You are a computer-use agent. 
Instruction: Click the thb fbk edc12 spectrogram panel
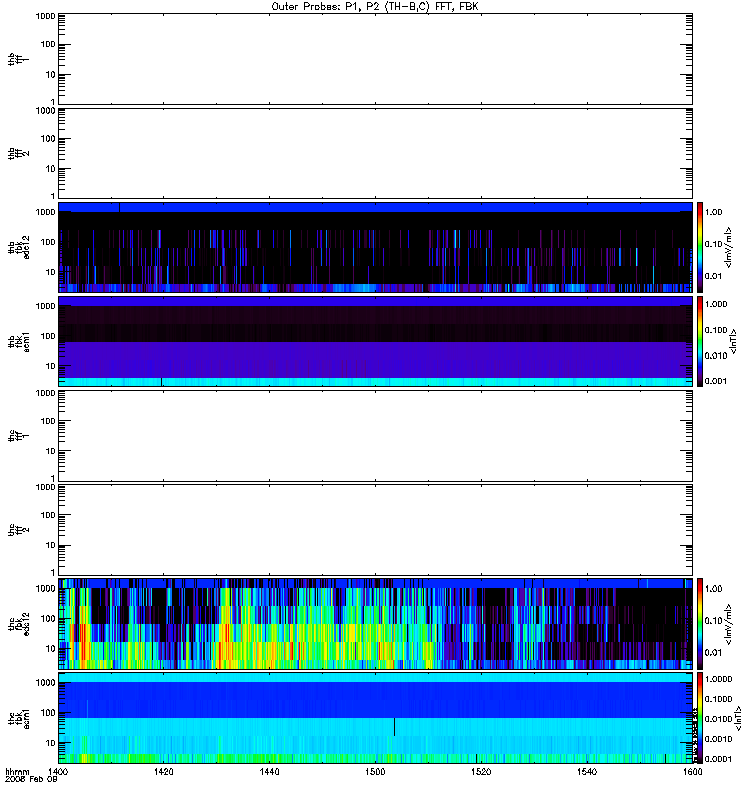pyautogui.click(x=376, y=247)
